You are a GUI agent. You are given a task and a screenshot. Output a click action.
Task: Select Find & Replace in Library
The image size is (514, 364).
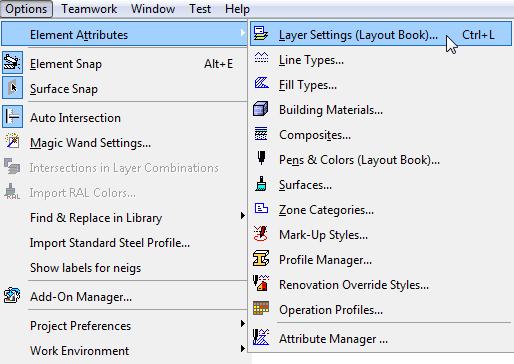click(96, 218)
